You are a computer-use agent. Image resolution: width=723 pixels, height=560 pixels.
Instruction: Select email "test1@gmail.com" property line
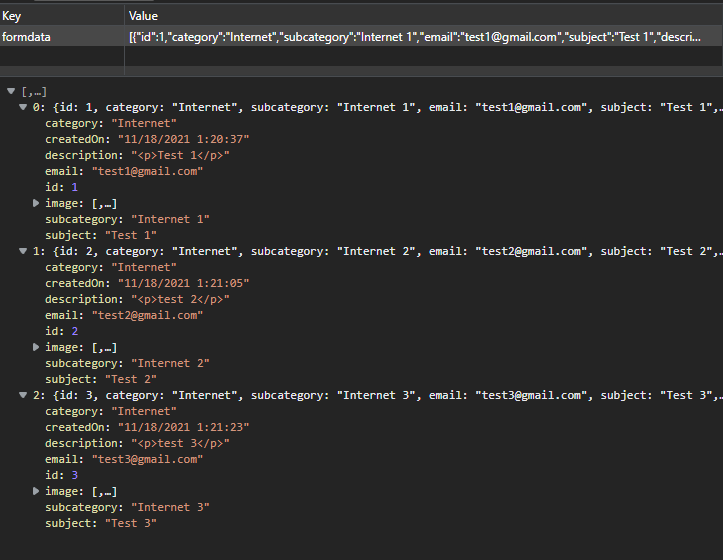tap(124, 171)
